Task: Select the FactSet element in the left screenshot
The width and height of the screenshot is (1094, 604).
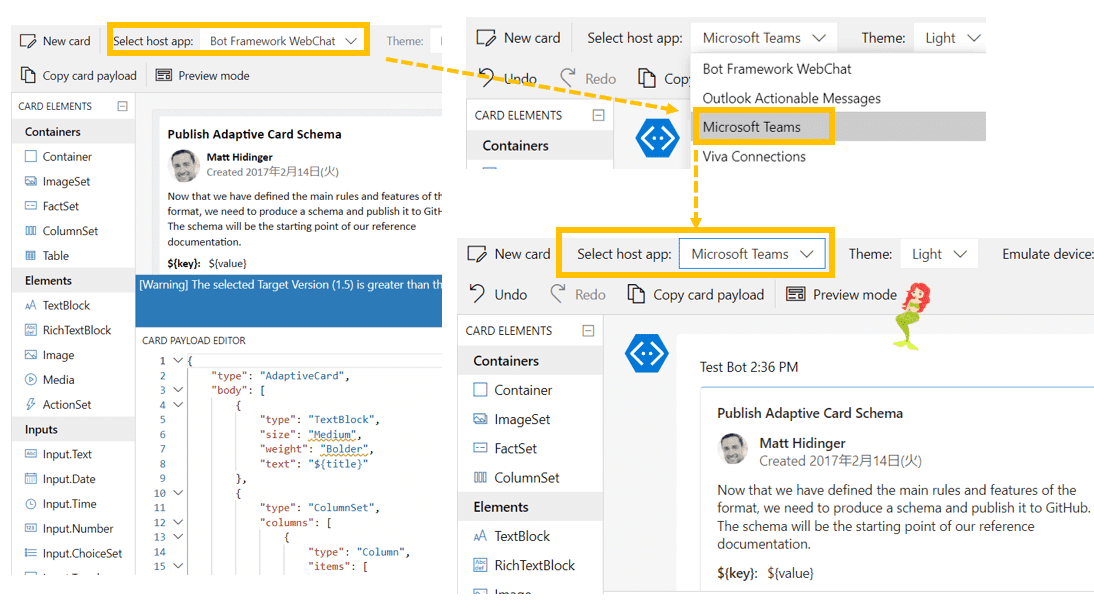Action: [x=52, y=206]
